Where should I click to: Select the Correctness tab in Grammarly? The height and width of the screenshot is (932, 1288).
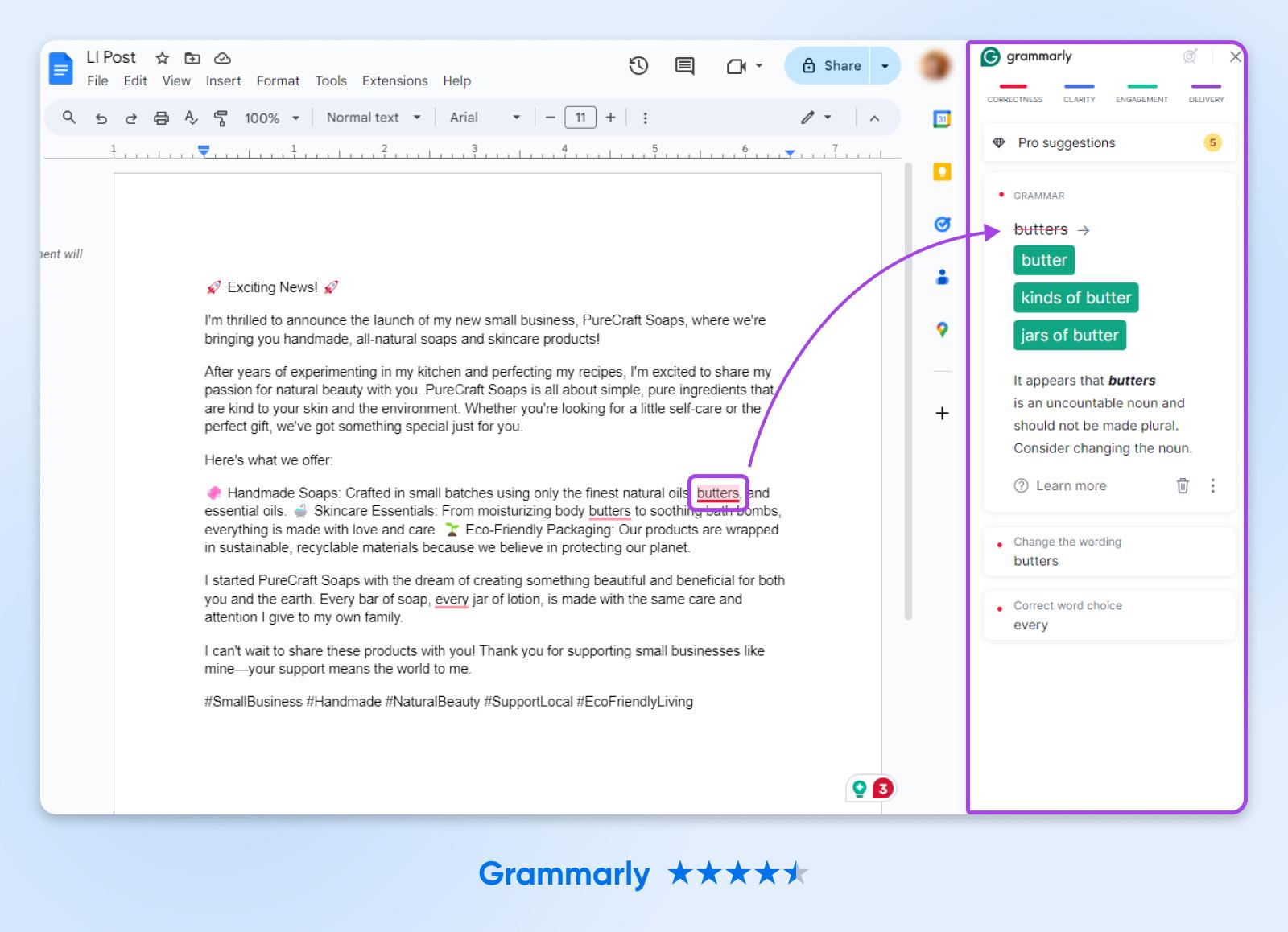(1014, 93)
